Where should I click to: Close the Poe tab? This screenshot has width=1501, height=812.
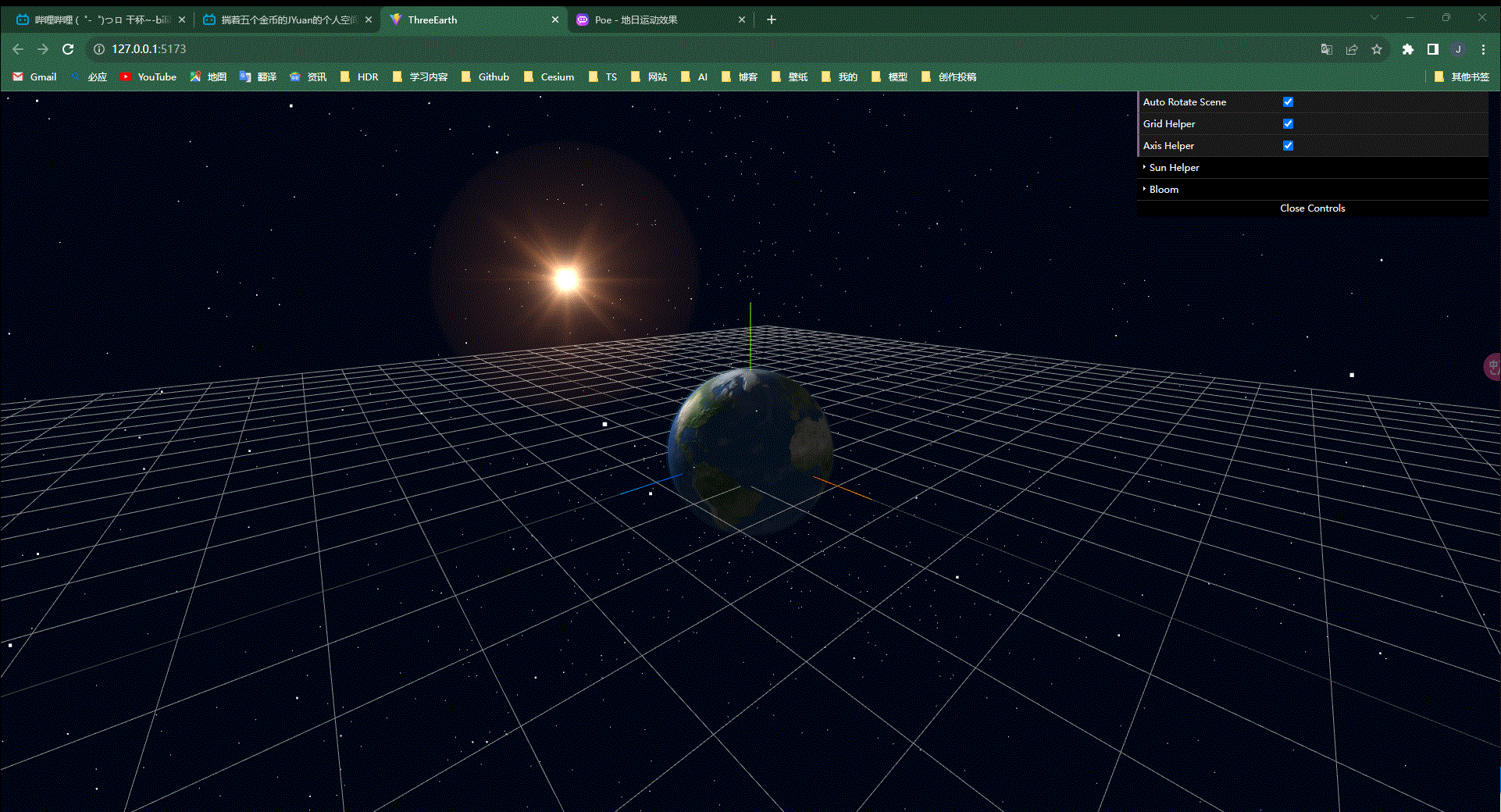742,20
